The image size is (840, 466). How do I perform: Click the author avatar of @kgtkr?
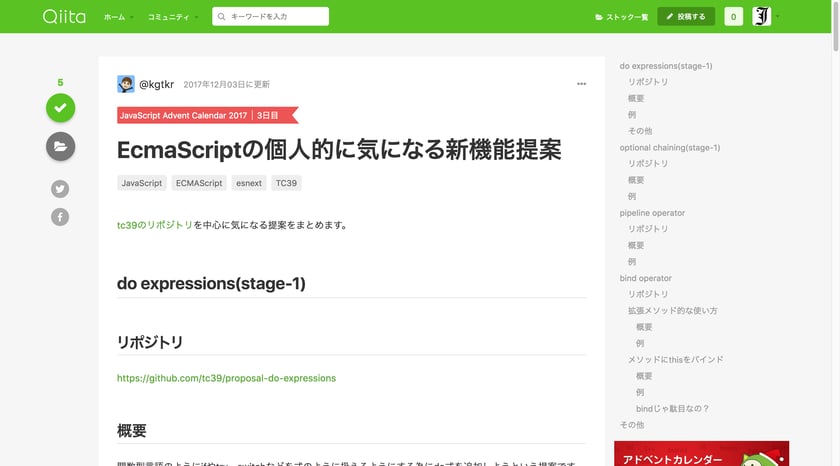126,84
